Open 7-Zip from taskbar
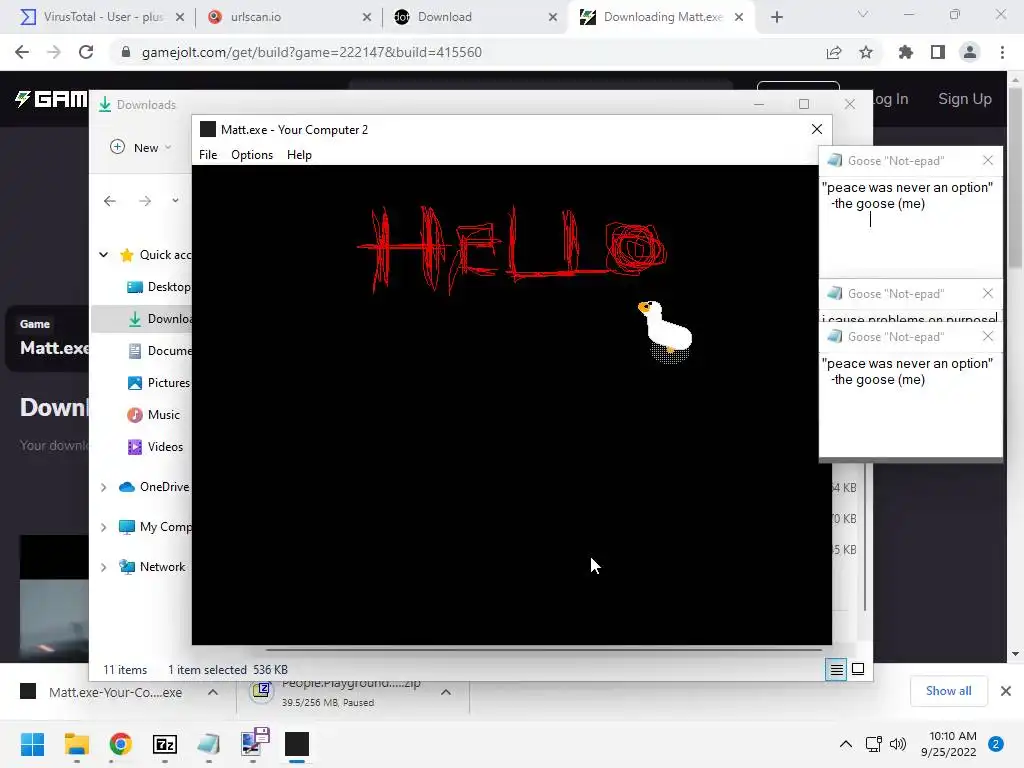Screen dimensions: 1024x768 [165, 744]
